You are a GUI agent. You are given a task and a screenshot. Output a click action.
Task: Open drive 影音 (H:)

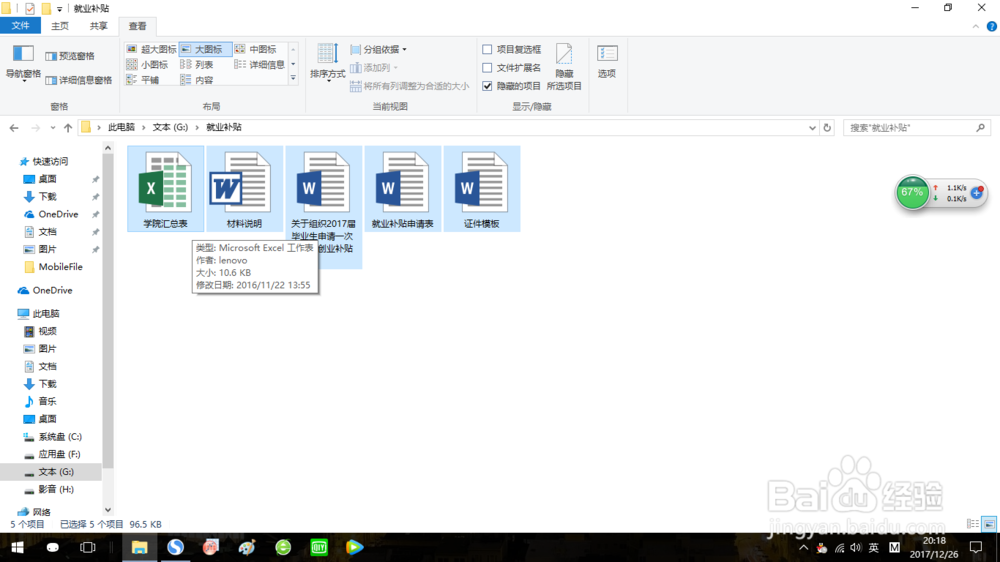tap(55, 489)
